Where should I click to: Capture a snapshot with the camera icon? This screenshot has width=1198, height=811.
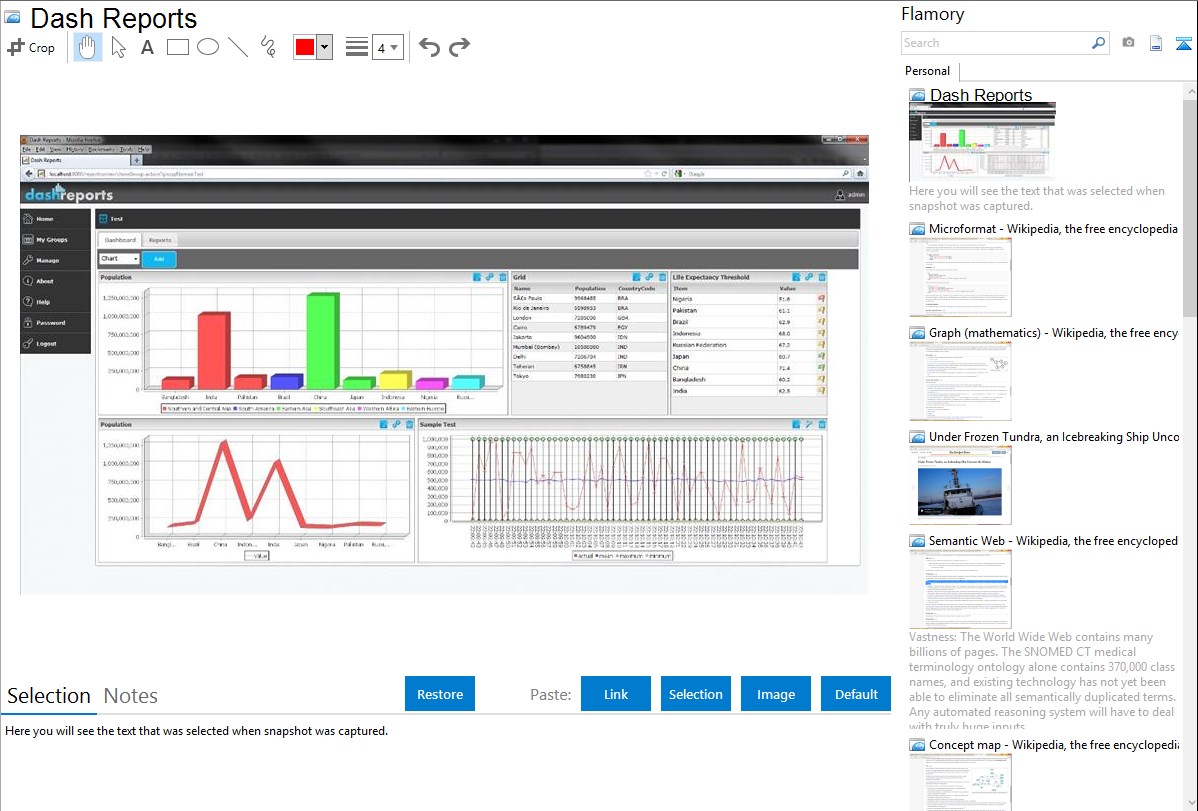1128,43
